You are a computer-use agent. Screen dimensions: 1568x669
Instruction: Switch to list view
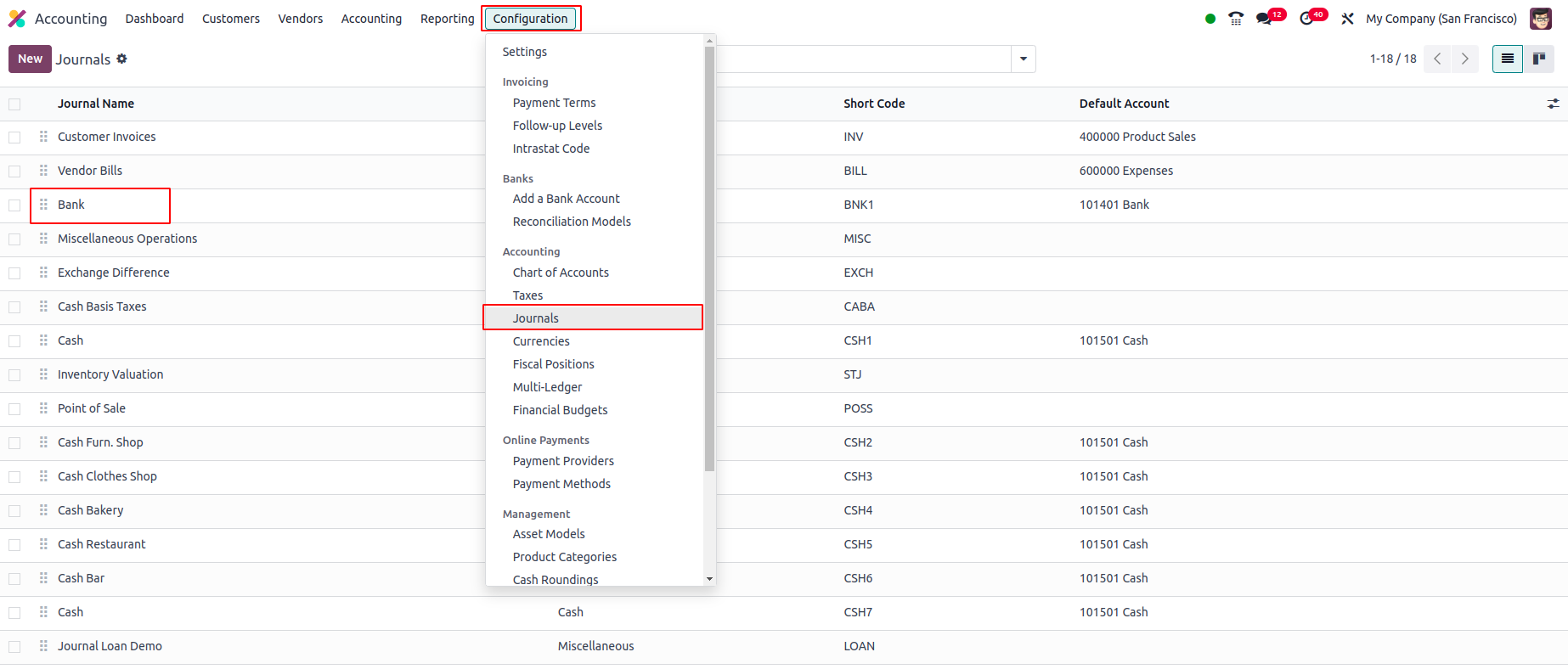tap(1508, 59)
